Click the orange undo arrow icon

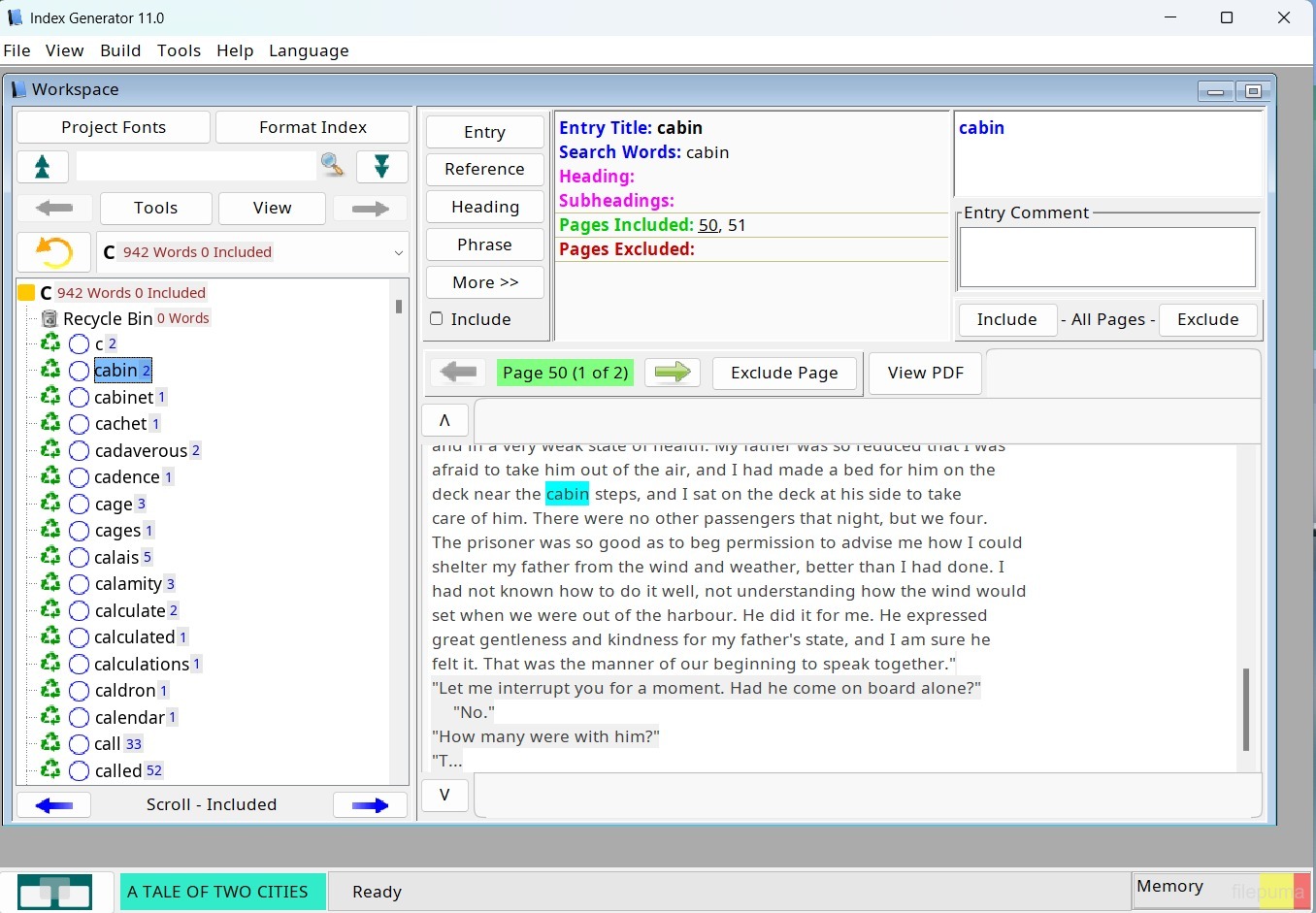(54, 252)
